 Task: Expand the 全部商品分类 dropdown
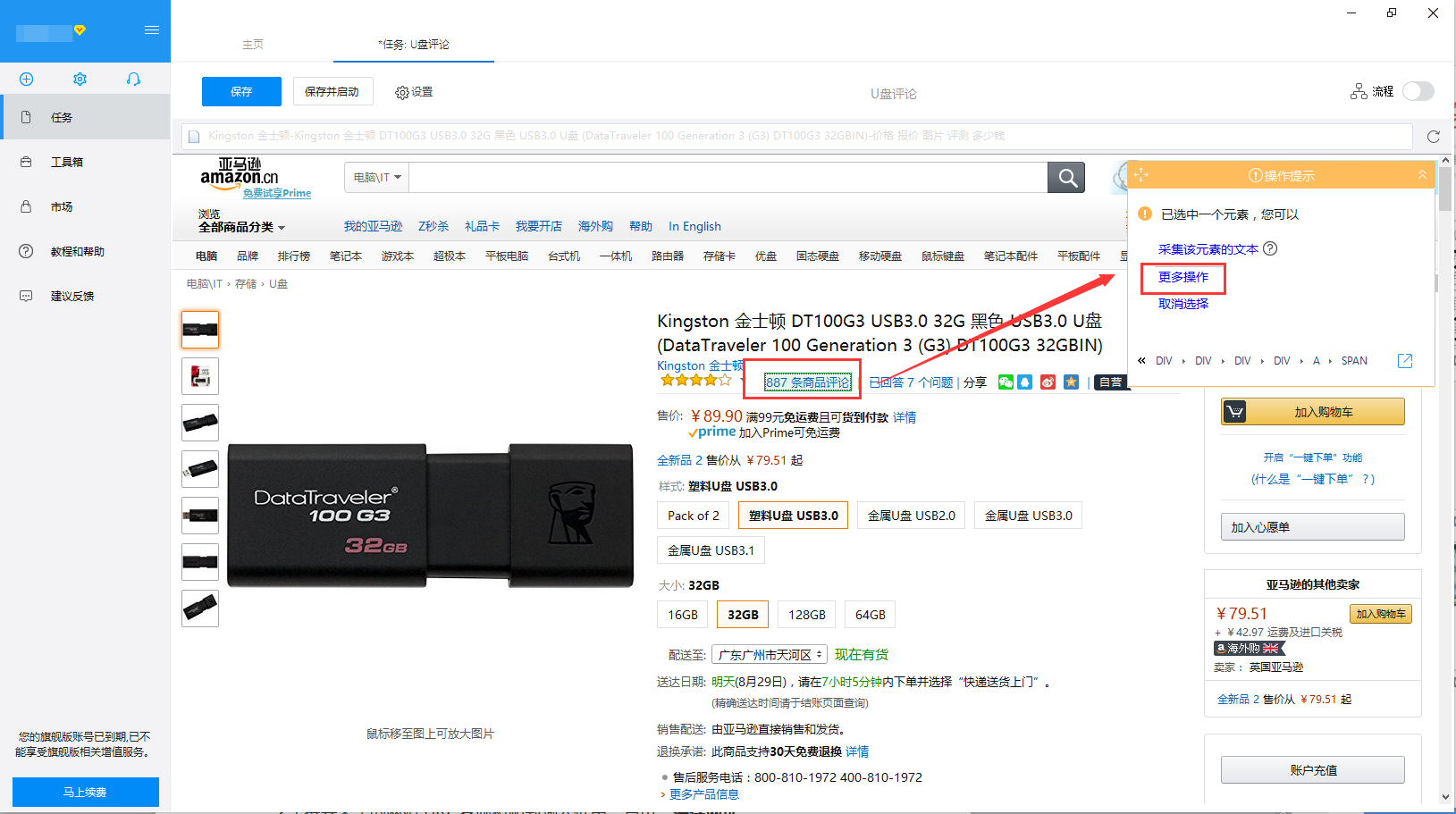pos(242,227)
